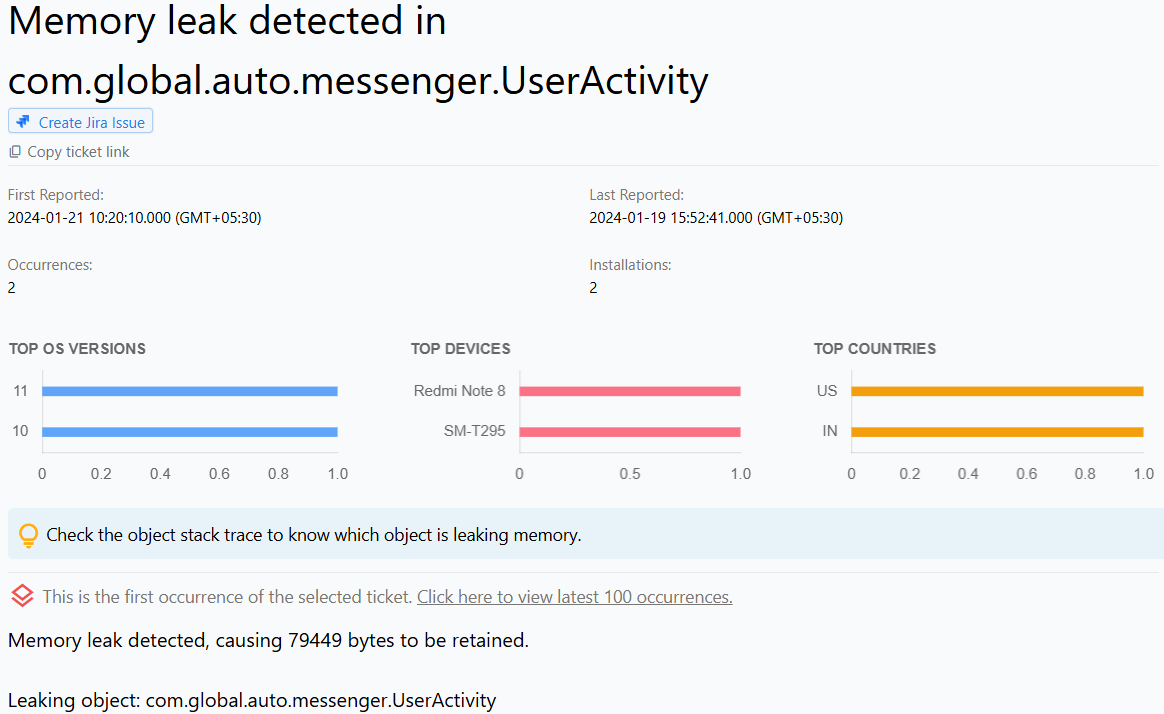Click the Occurrences count value
This screenshot has height=714, width=1164.
10,287
